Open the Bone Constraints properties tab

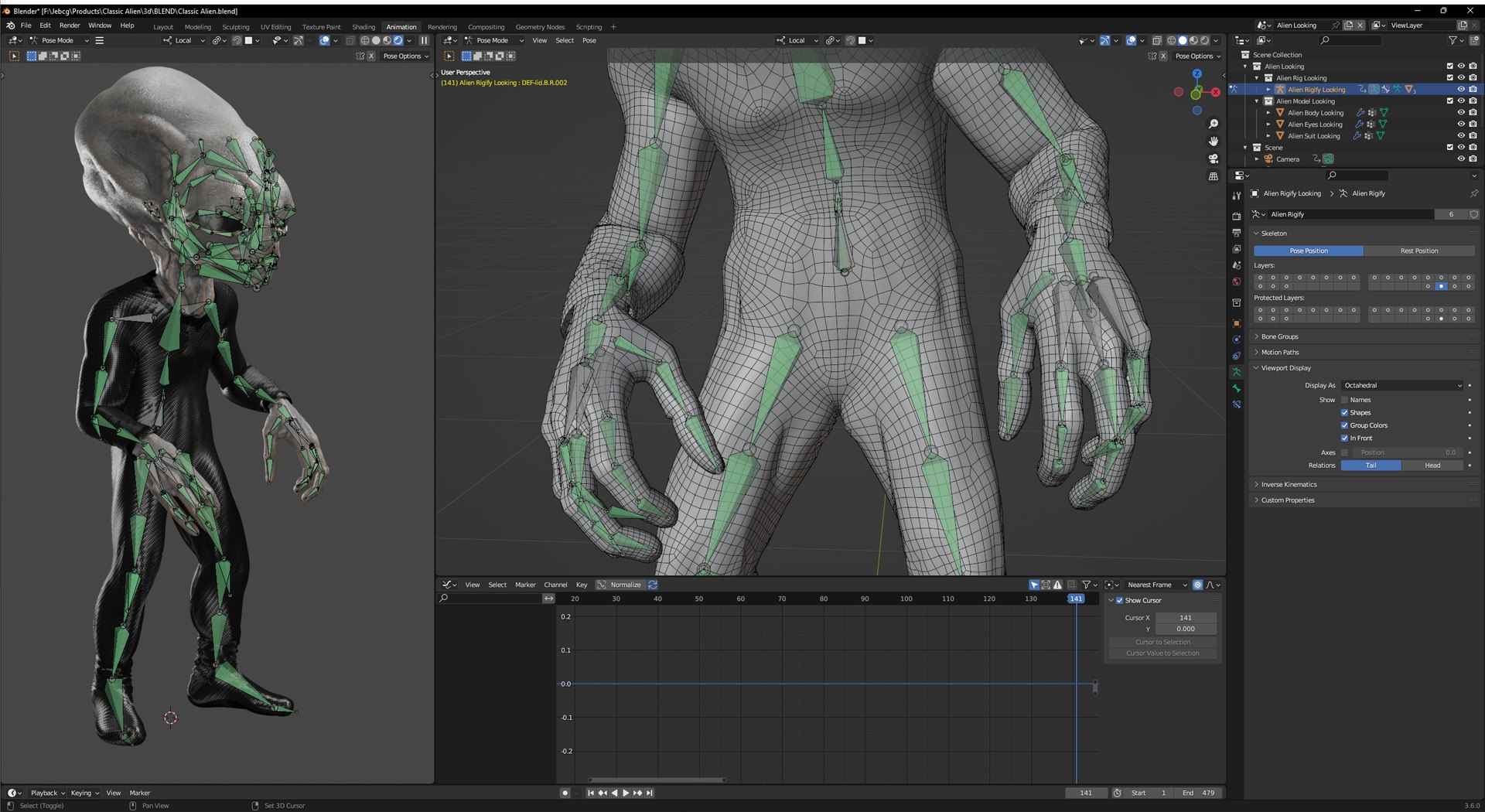(1236, 404)
